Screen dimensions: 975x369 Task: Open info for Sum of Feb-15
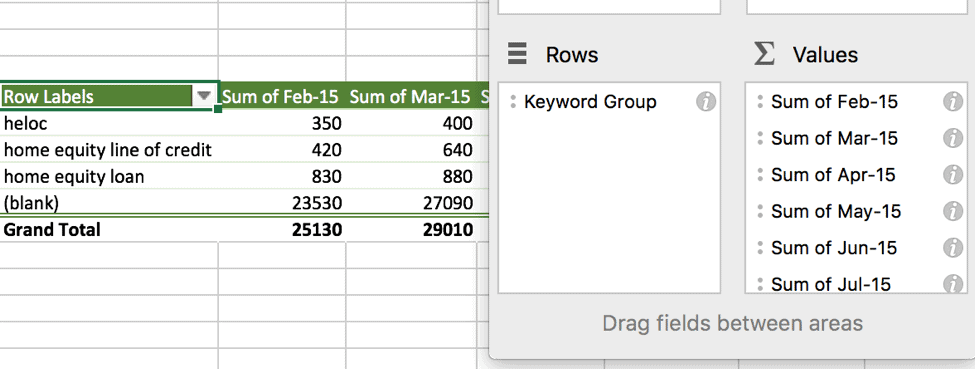[953, 102]
